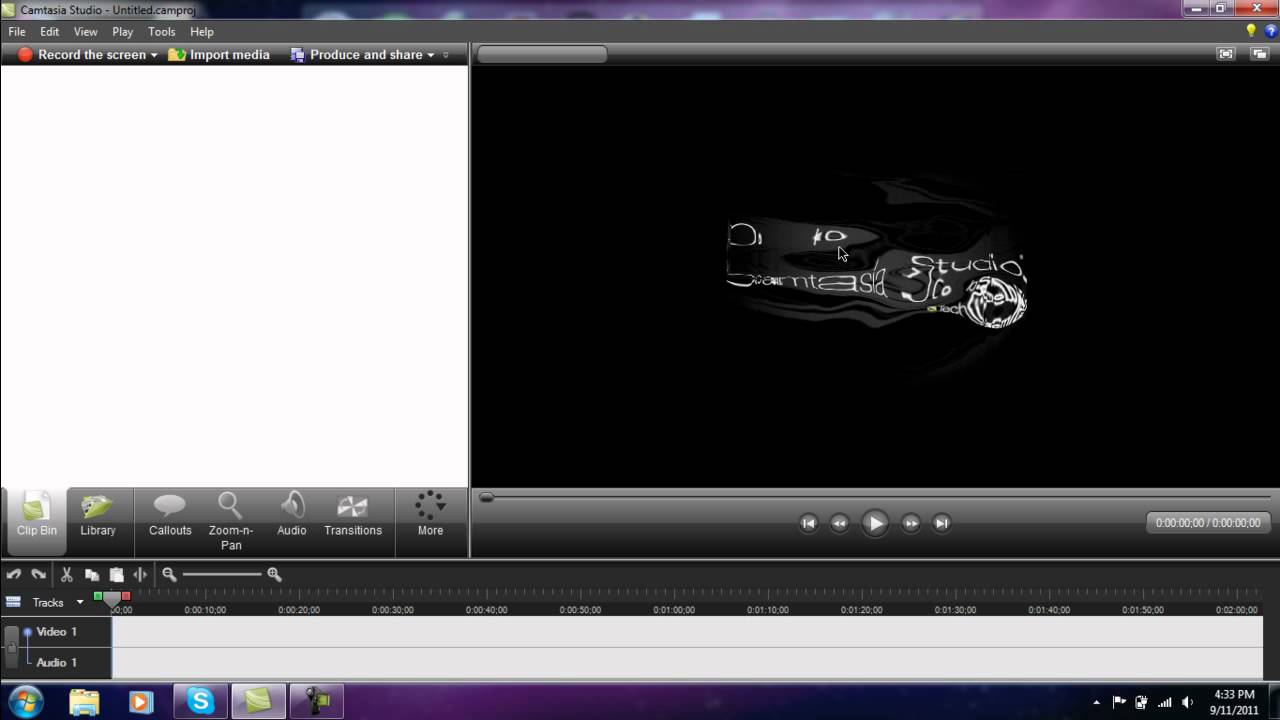Screen dimensions: 1280x720
Task: Toggle full screen preview icon
Action: tap(1226, 54)
